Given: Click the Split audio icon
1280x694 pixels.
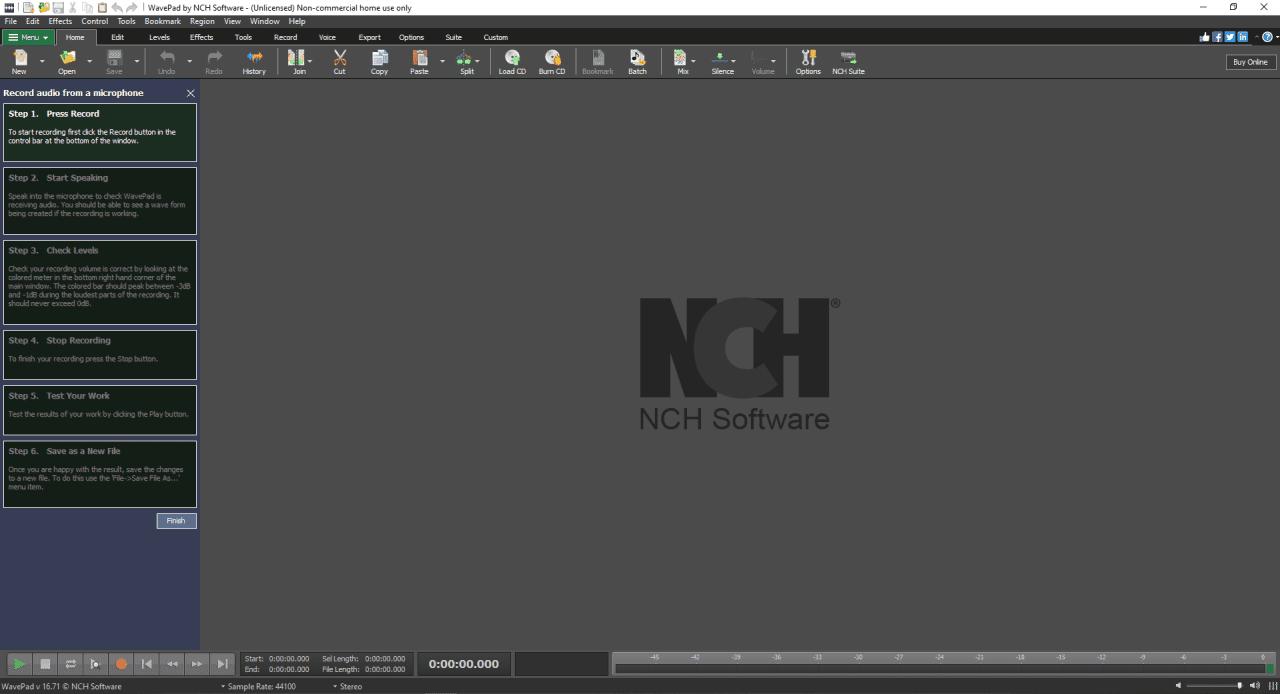Looking at the screenshot, I should (x=465, y=60).
